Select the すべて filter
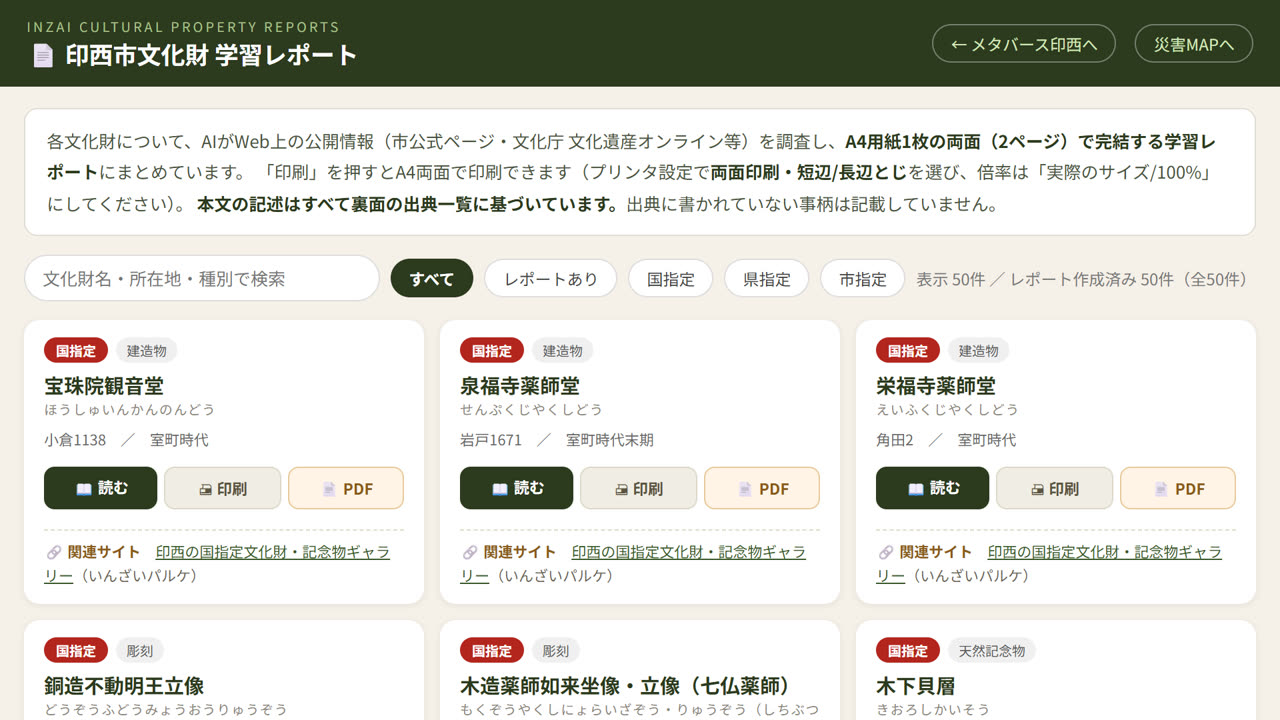The height and width of the screenshot is (720, 1280). tap(431, 279)
